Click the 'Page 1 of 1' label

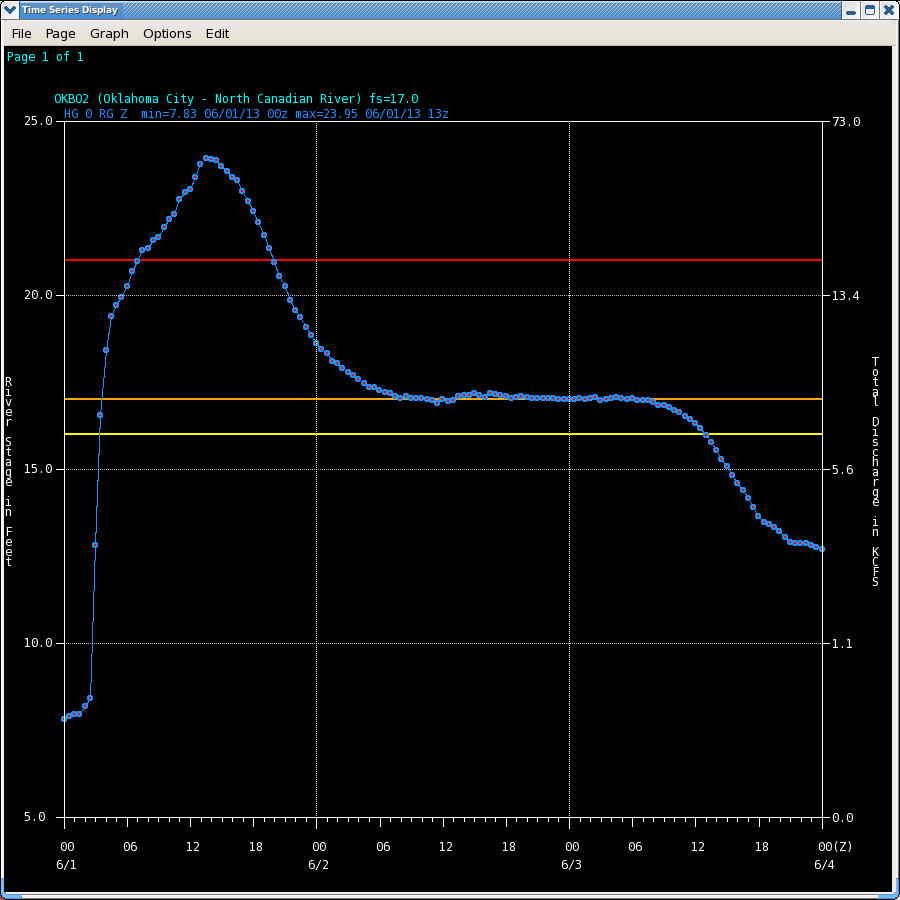[x=45, y=57]
